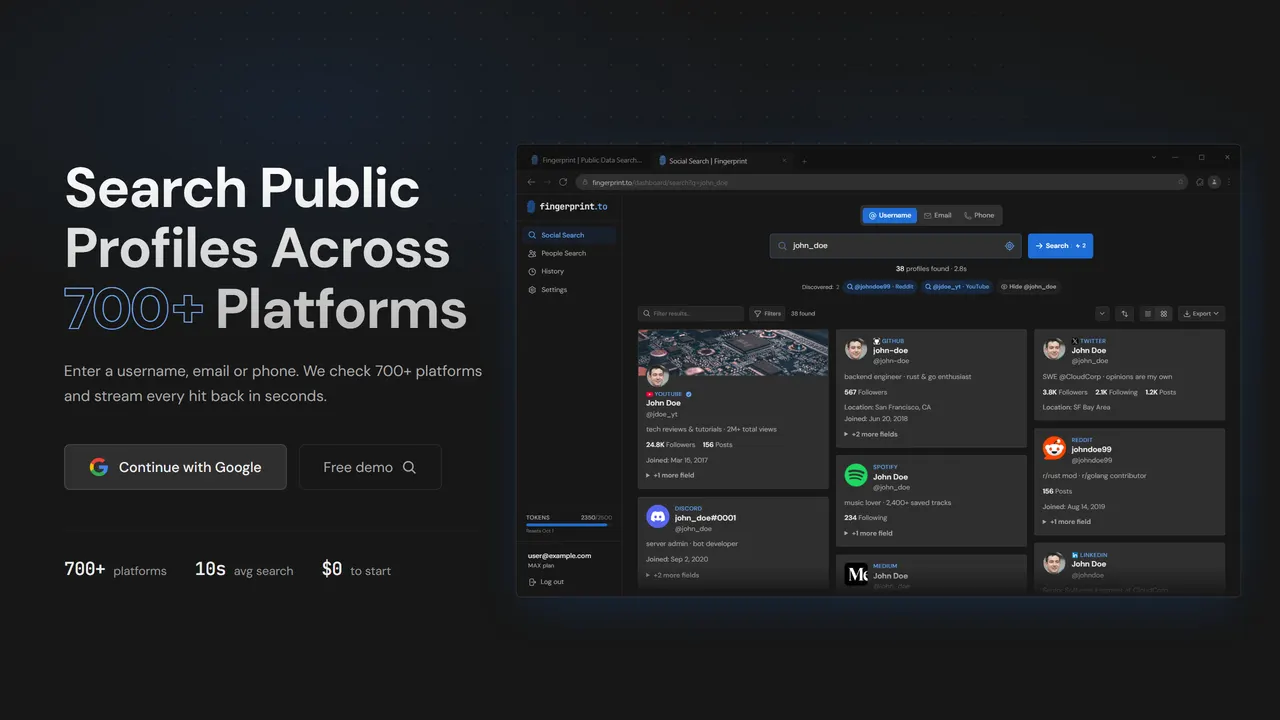The height and width of the screenshot is (720, 1280).
Task: Click the Continue with Google button
Action: pyautogui.click(x=175, y=467)
